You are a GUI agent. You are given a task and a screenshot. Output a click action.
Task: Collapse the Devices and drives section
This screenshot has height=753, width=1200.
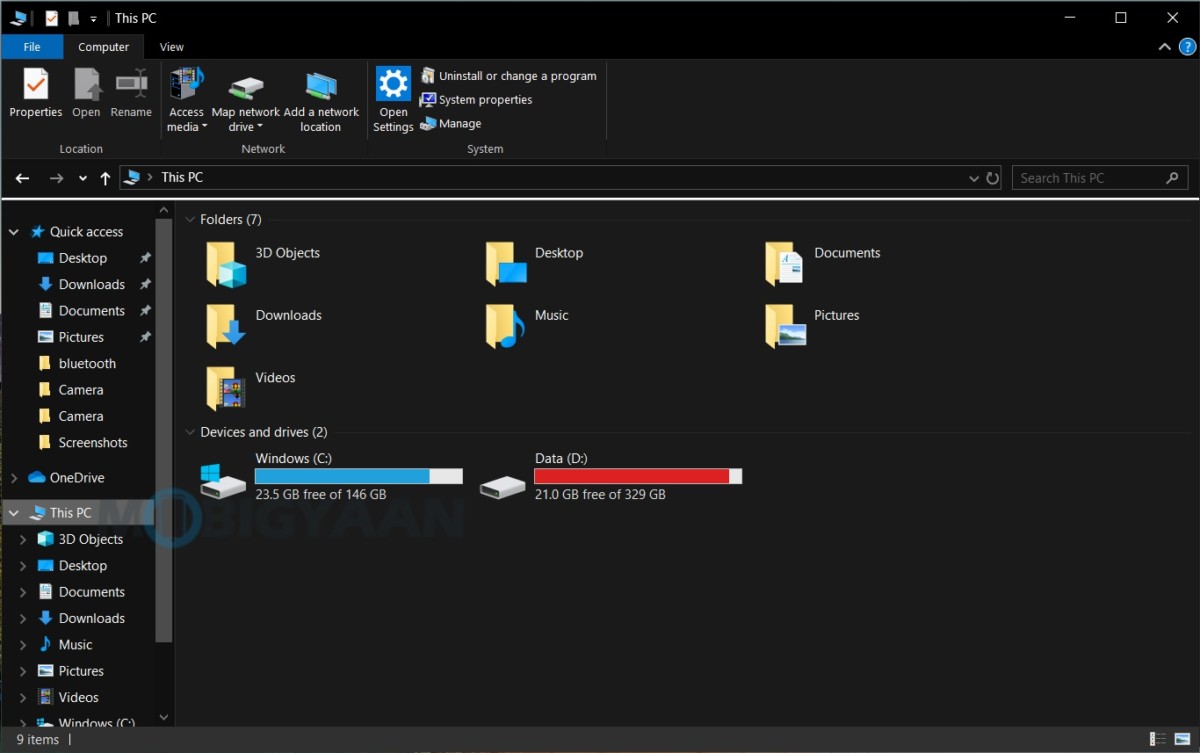coord(190,432)
